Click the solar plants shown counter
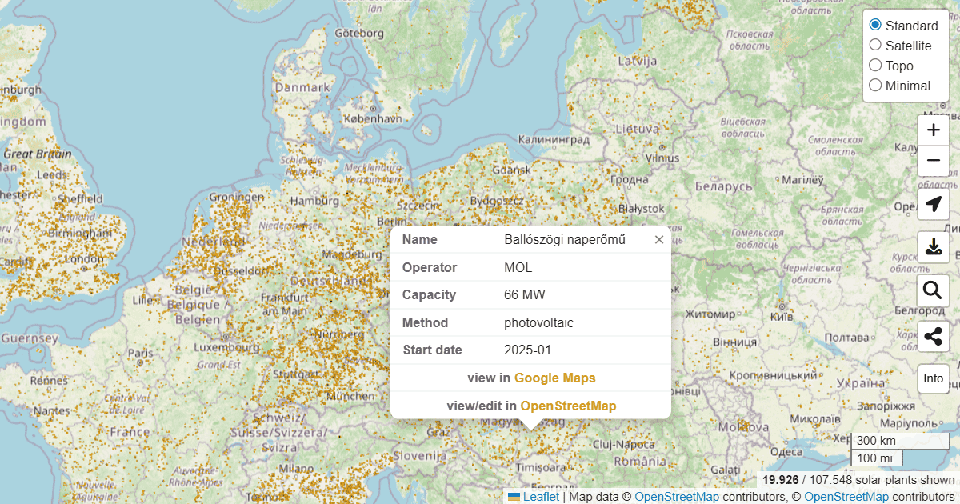The width and height of the screenshot is (960, 504). point(858,480)
